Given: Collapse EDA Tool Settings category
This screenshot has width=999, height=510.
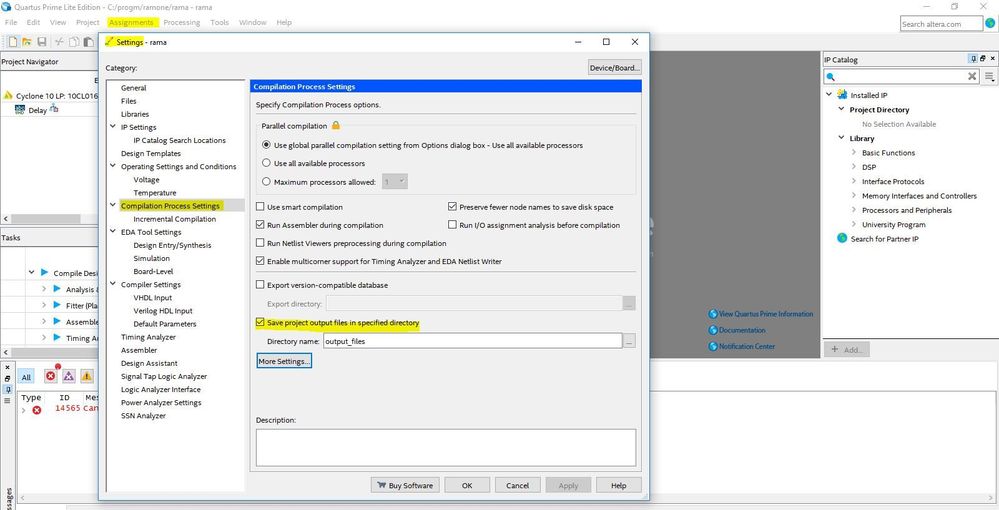Looking at the screenshot, I should [x=113, y=231].
